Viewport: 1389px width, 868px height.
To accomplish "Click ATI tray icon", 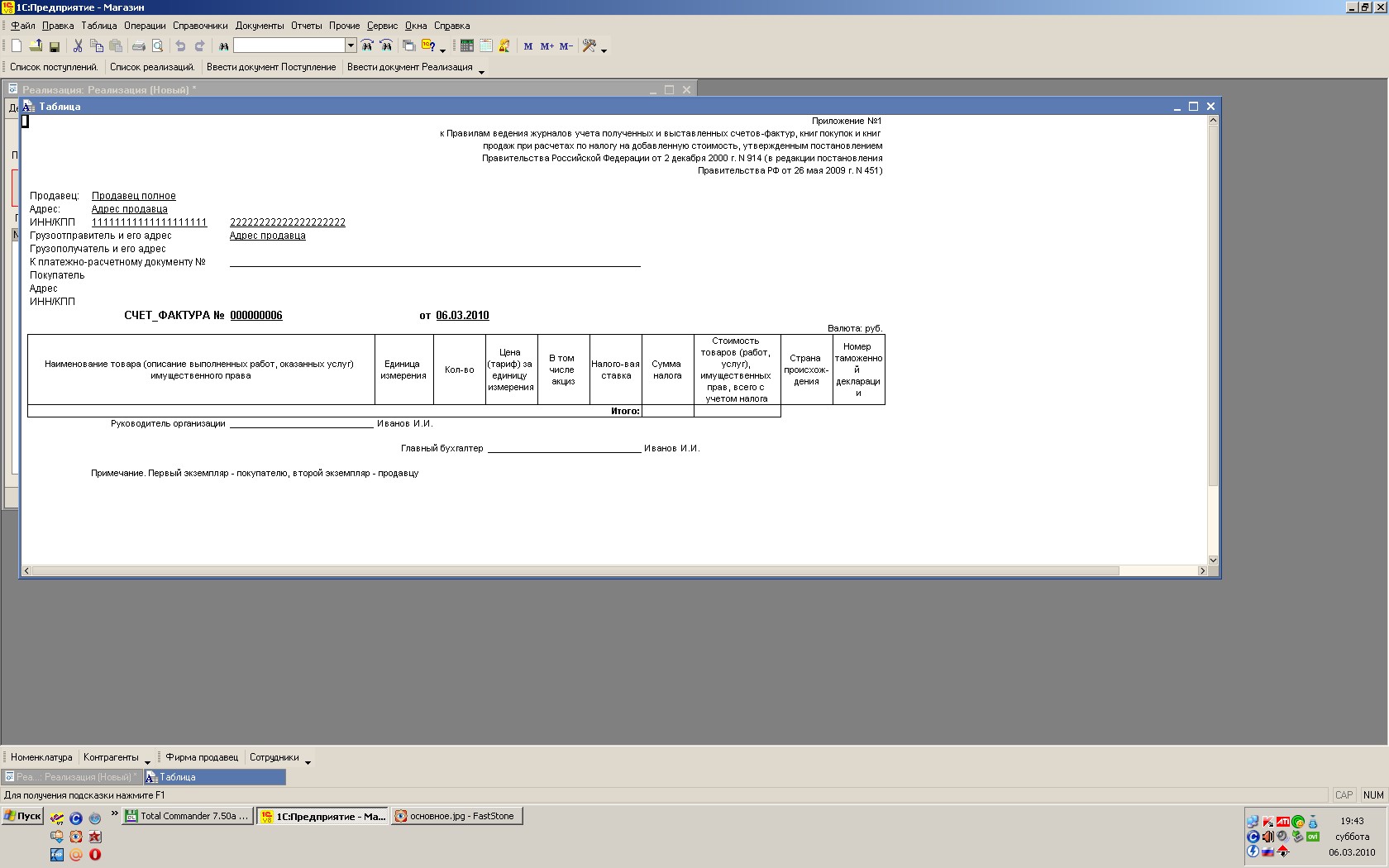I will tap(1283, 822).
